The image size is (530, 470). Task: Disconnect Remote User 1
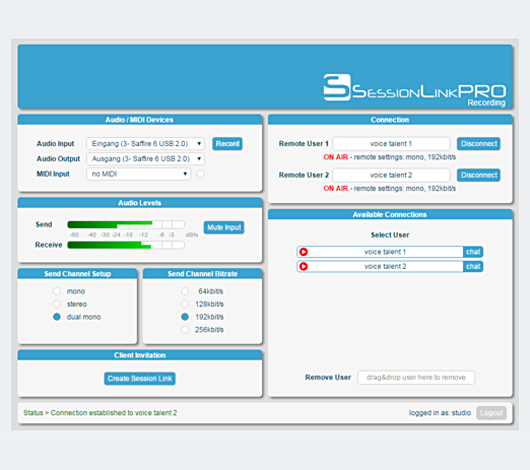click(479, 144)
